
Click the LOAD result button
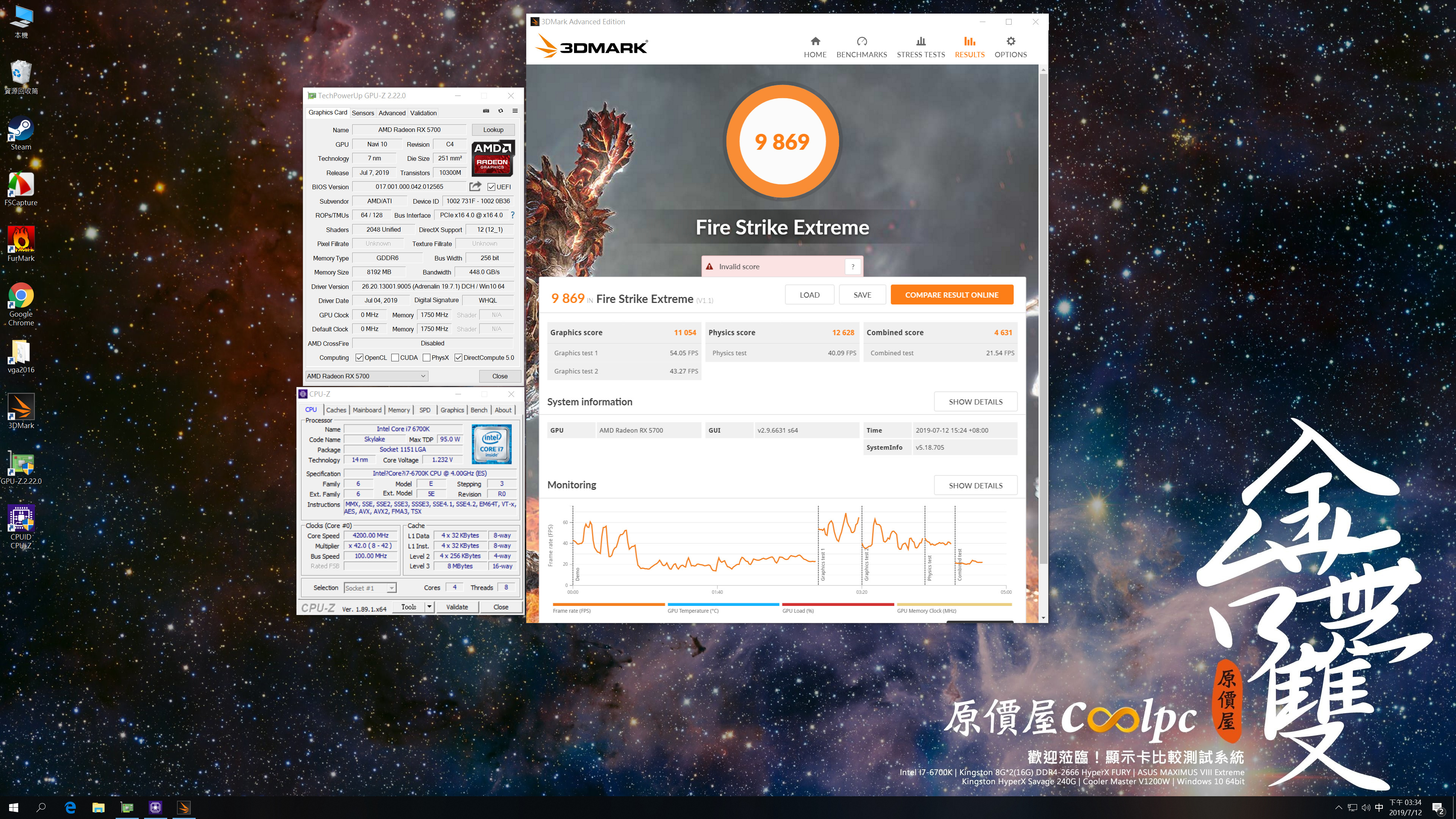[x=810, y=295]
